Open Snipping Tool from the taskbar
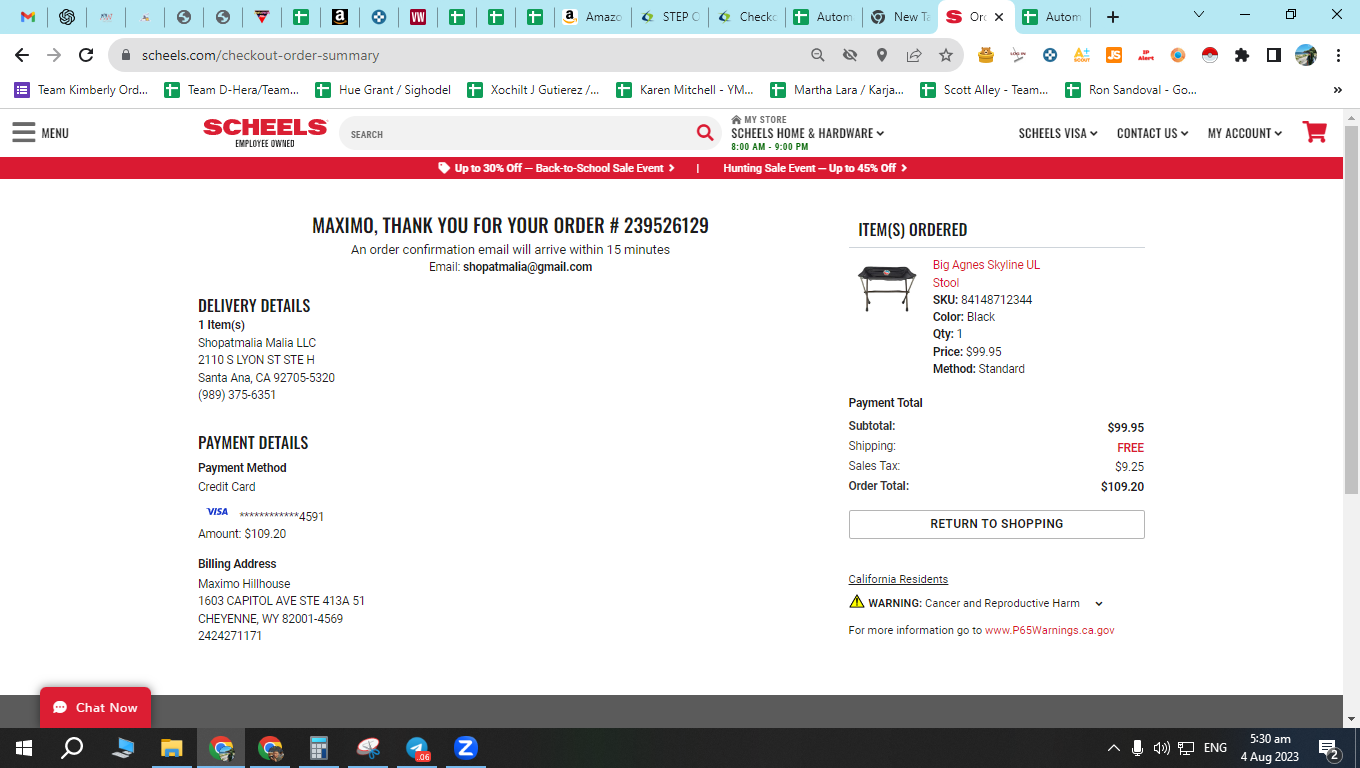The height and width of the screenshot is (768, 1360). 369,748
